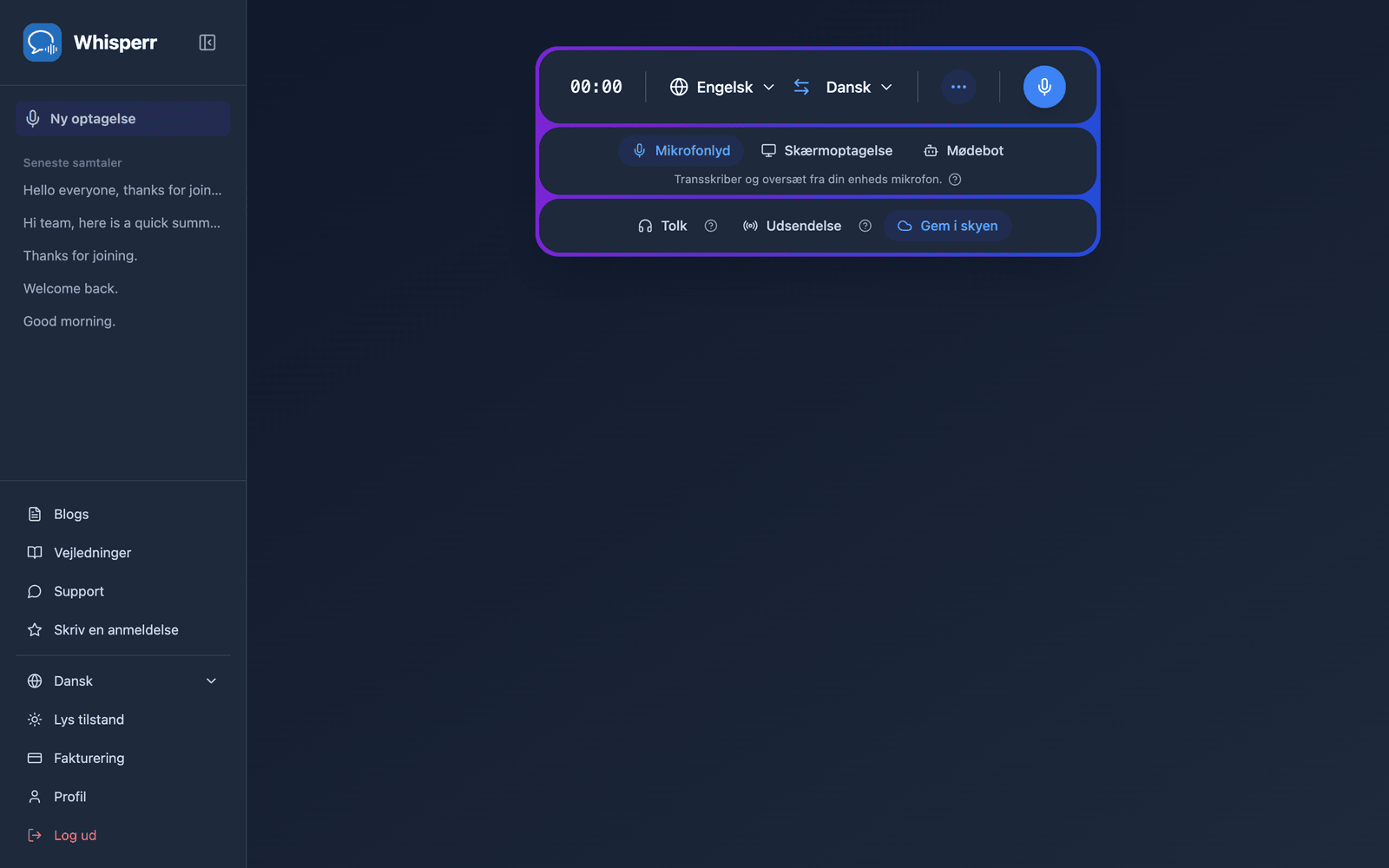
Task: Click the person icon beside Profil
Action: 35,797
